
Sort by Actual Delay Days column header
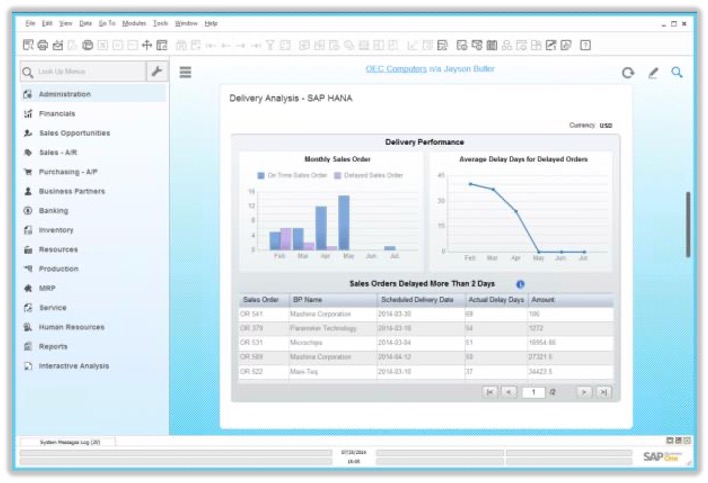(496, 300)
